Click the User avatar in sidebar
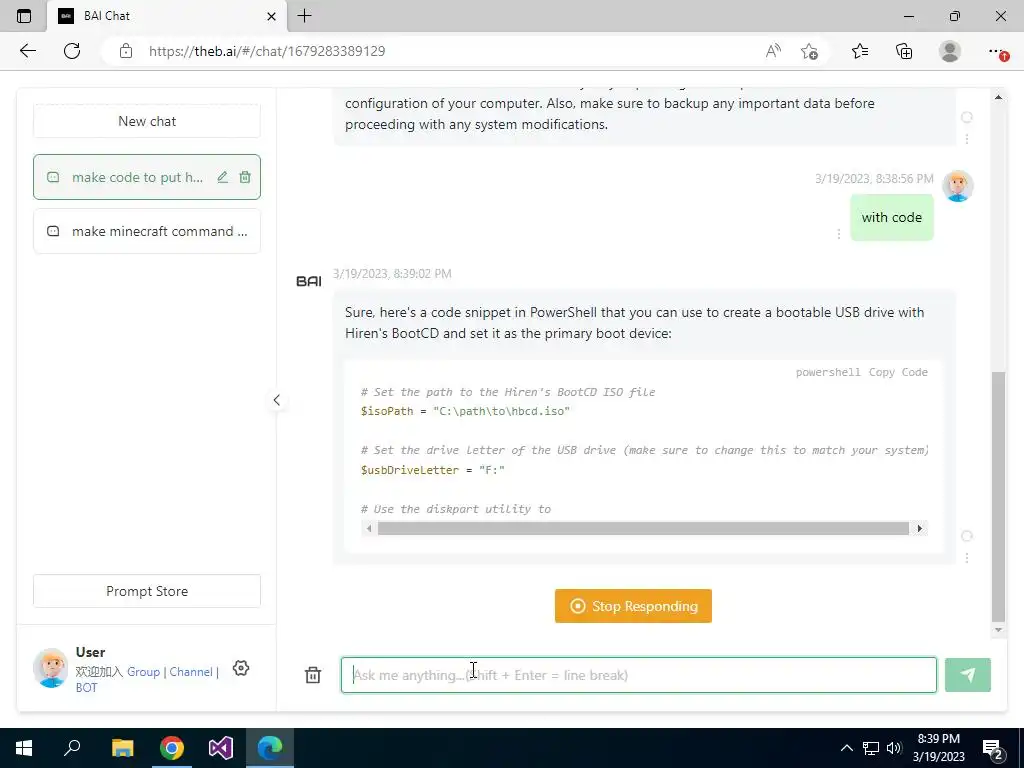The image size is (1024, 768). (x=50, y=668)
